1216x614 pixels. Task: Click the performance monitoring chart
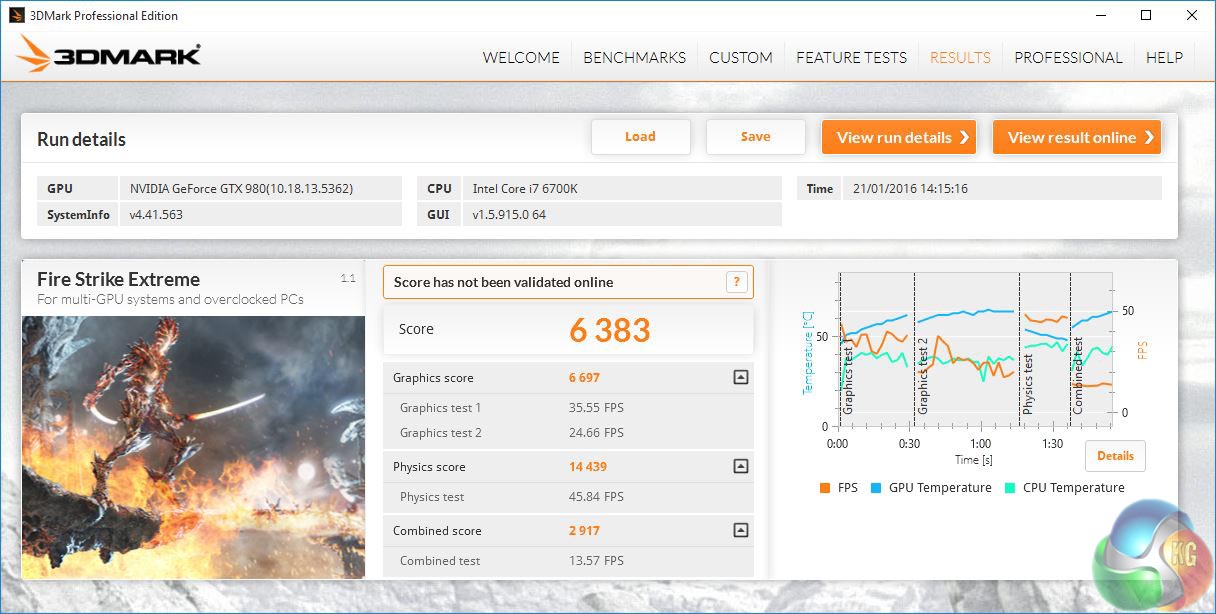(x=976, y=348)
